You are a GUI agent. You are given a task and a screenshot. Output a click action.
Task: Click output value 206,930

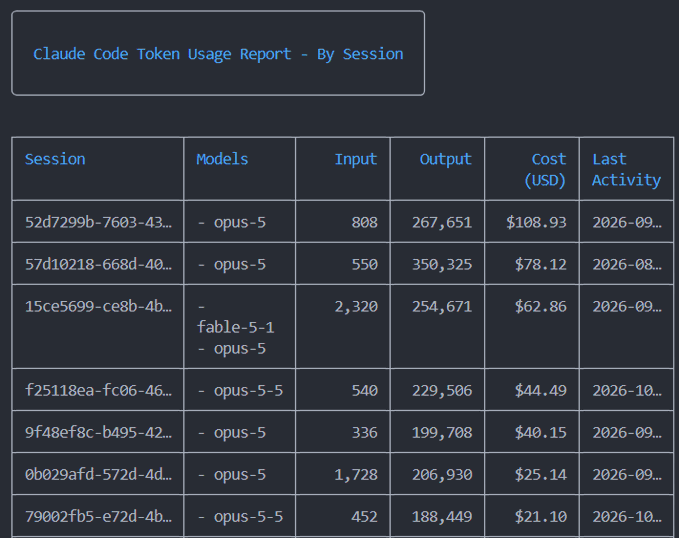point(442,475)
